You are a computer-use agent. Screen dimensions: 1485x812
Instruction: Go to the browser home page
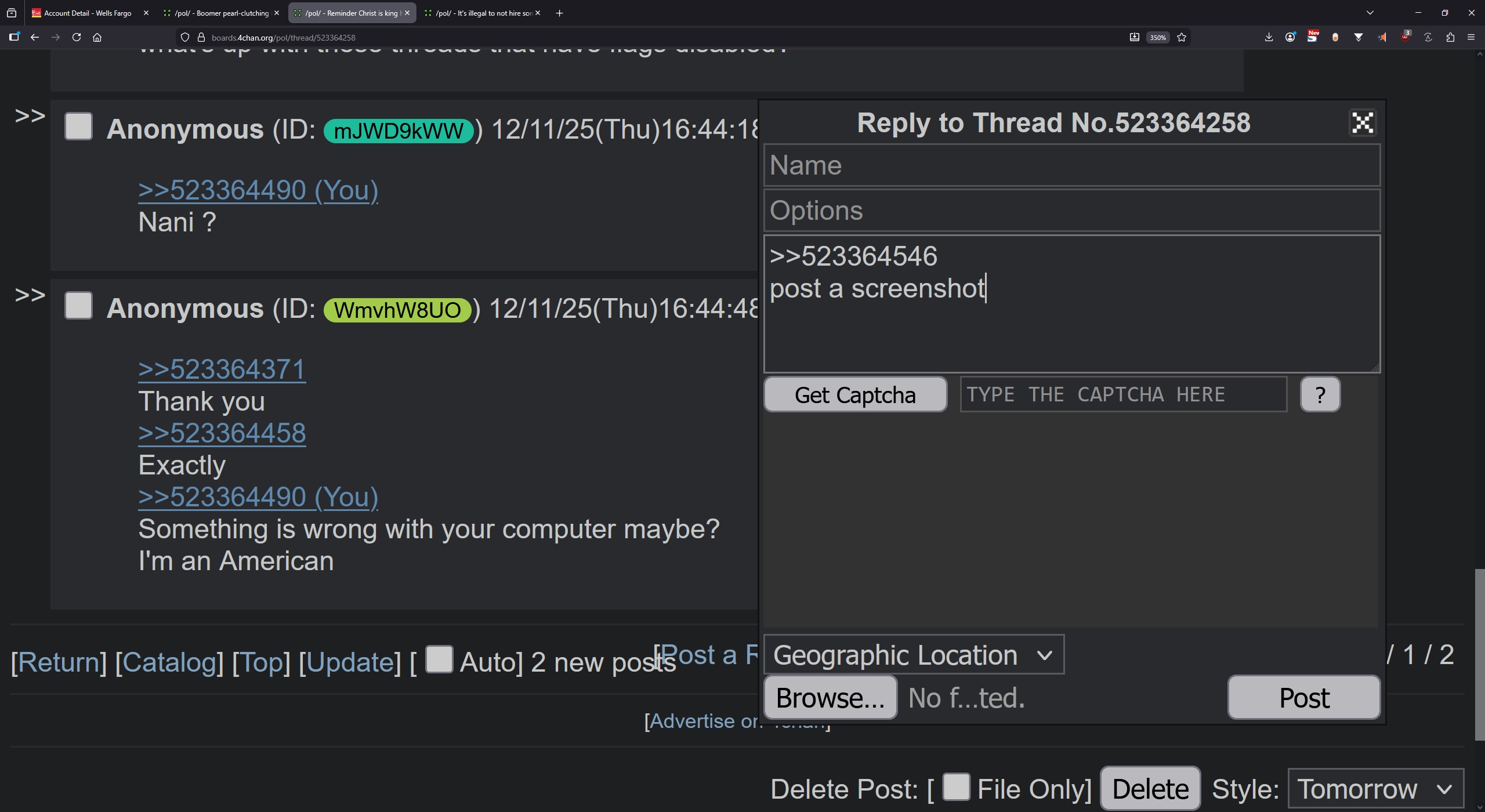point(97,38)
